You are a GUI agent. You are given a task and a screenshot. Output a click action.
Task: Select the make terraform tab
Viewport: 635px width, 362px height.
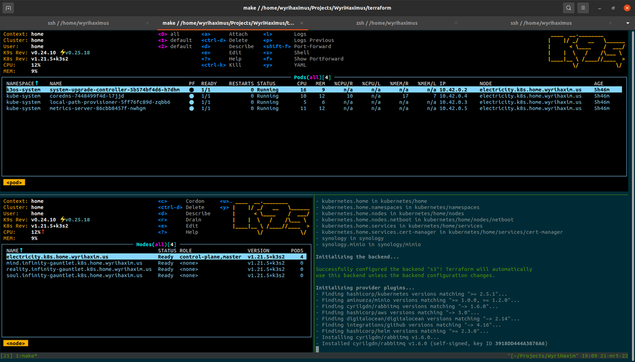228,23
